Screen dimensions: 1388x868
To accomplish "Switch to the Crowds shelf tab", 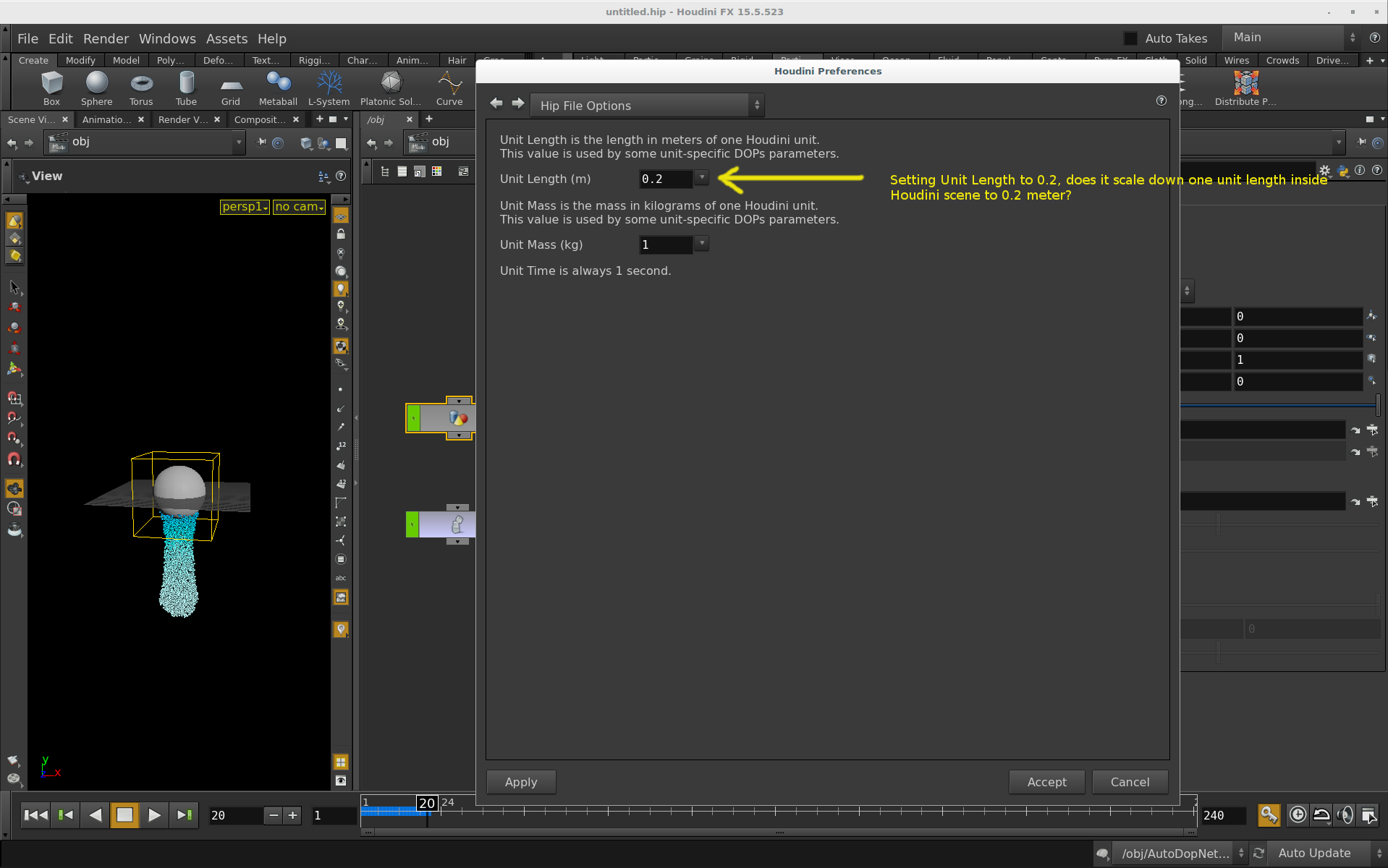I will pyautogui.click(x=1282, y=60).
